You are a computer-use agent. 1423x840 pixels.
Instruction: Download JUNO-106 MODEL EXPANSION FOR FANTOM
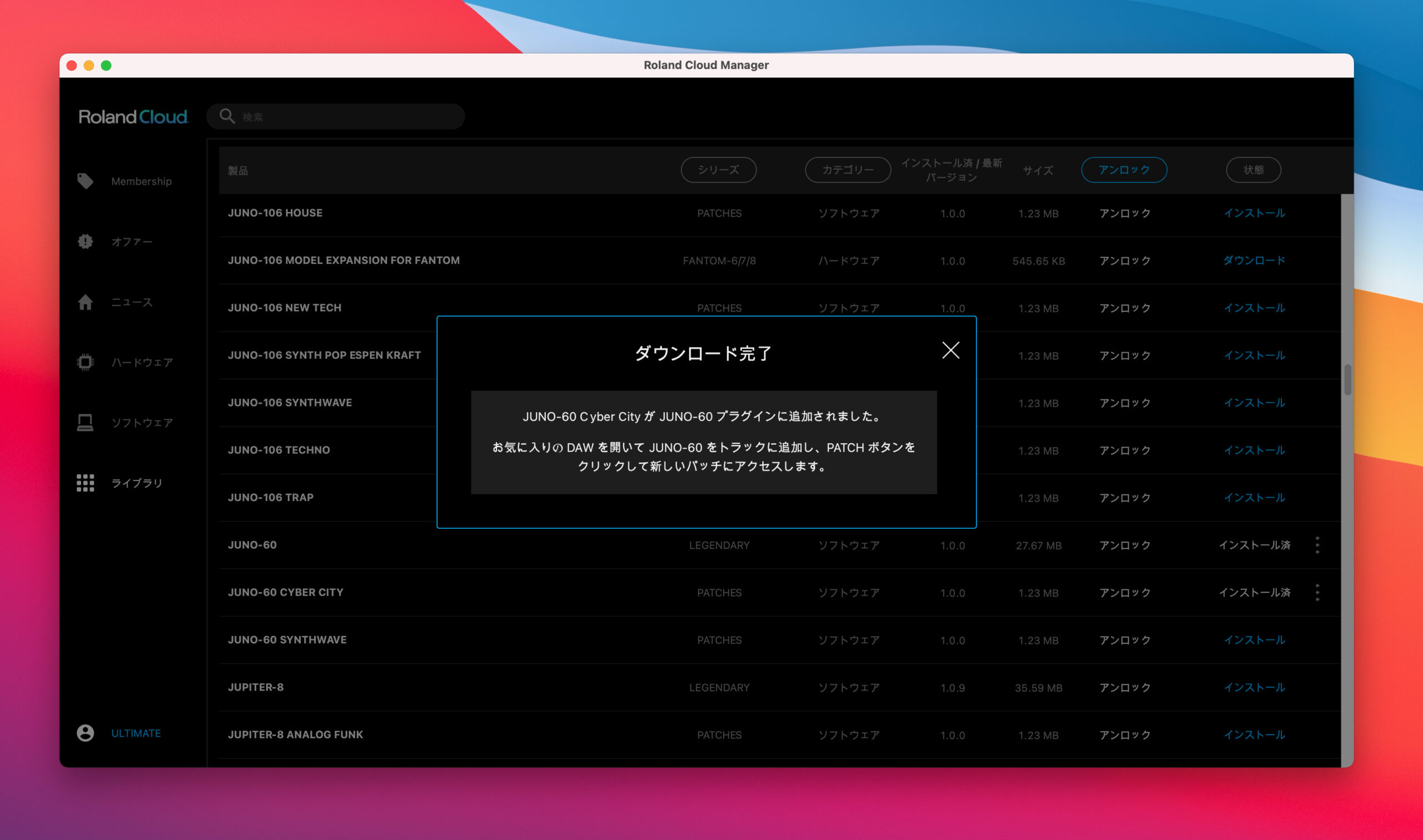pos(1254,261)
